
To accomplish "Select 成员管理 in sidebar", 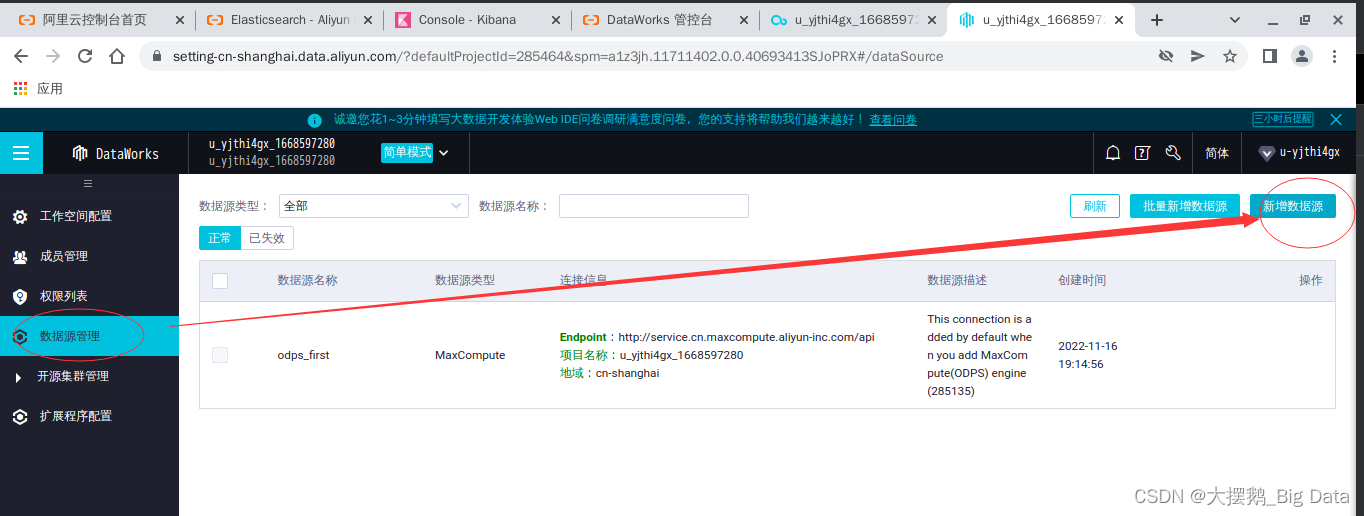I will (x=89, y=257).
